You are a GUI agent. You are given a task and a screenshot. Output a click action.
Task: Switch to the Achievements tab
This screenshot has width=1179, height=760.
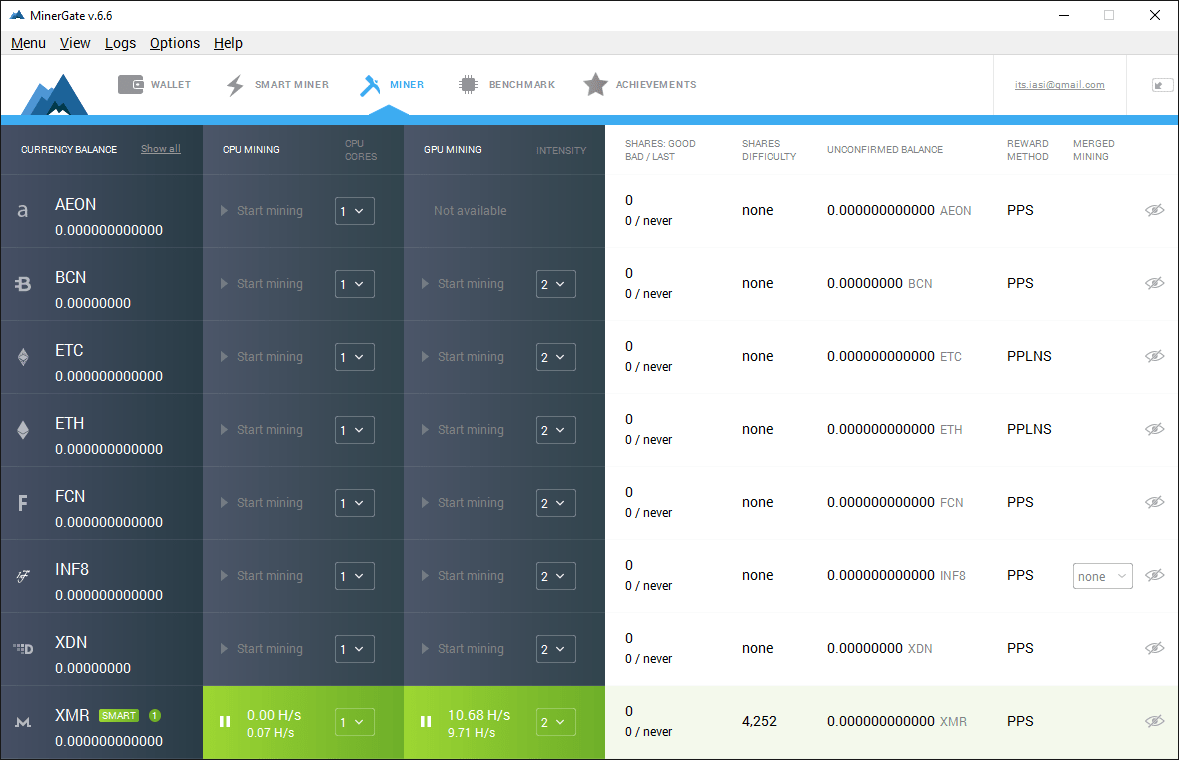point(640,85)
